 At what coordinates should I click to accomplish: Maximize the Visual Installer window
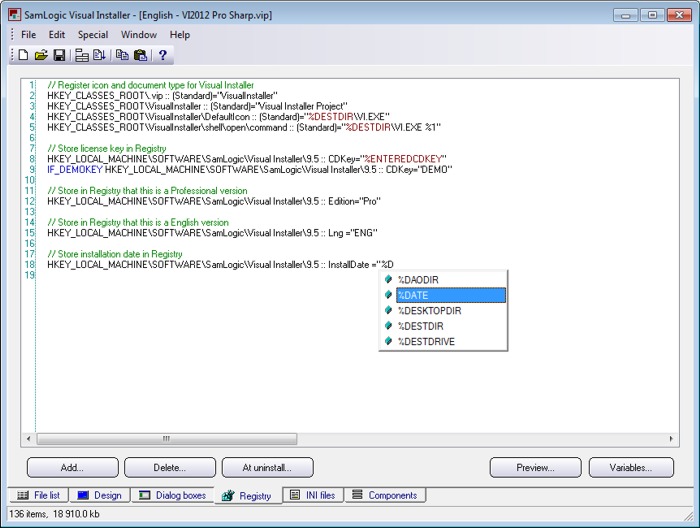(x=652, y=15)
